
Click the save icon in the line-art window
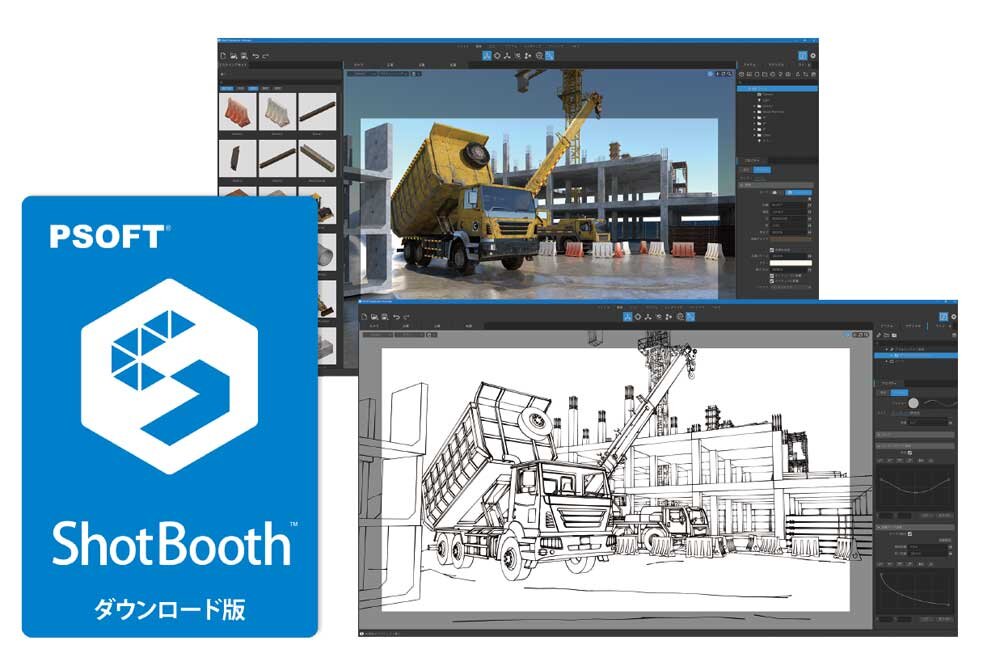pyautogui.click(x=385, y=317)
